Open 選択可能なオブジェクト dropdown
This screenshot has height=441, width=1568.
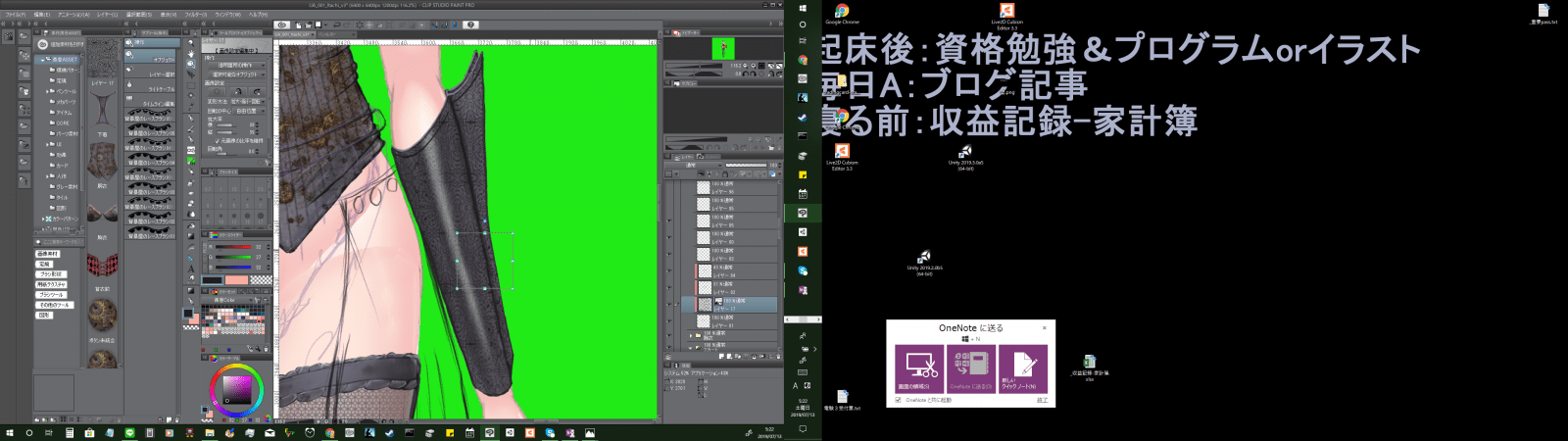(235, 73)
